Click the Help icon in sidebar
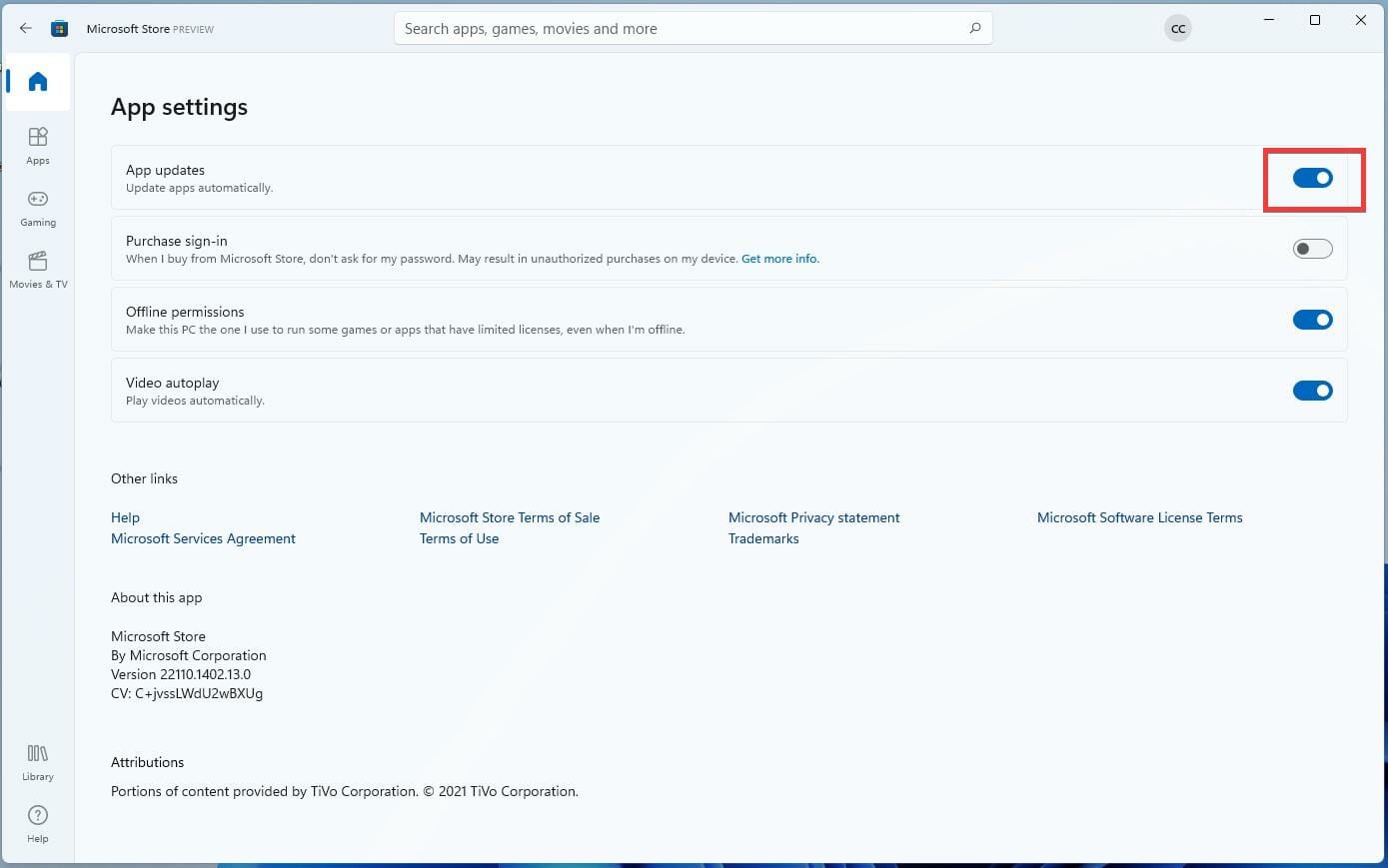 coord(38,823)
